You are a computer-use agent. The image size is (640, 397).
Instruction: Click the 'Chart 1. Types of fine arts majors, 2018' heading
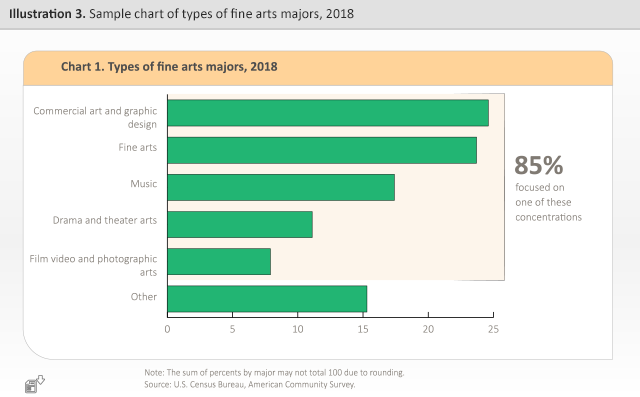point(169,67)
